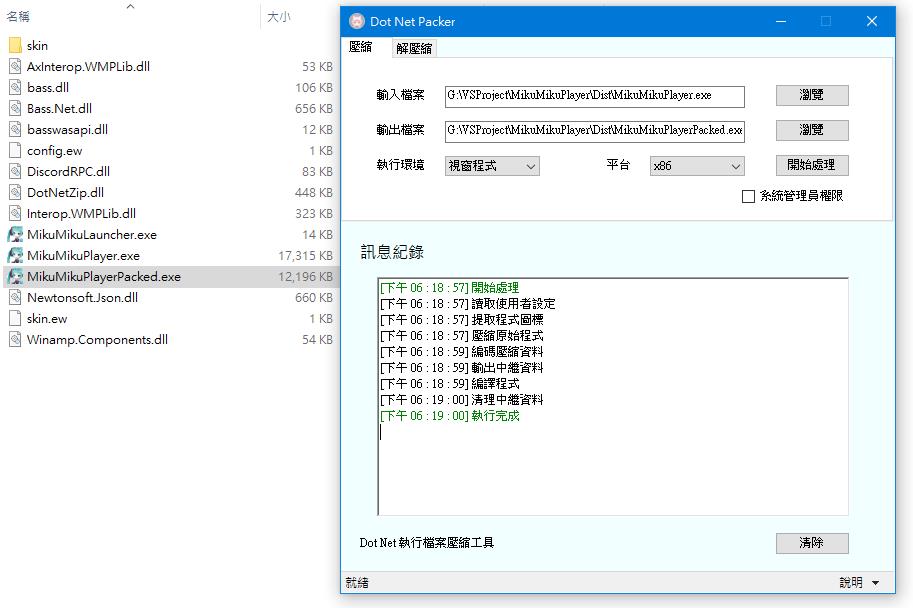Image resolution: width=913 pixels, height=608 pixels.
Task: Click the AxInterop.WMPLib.dll file icon
Action: coord(15,66)
